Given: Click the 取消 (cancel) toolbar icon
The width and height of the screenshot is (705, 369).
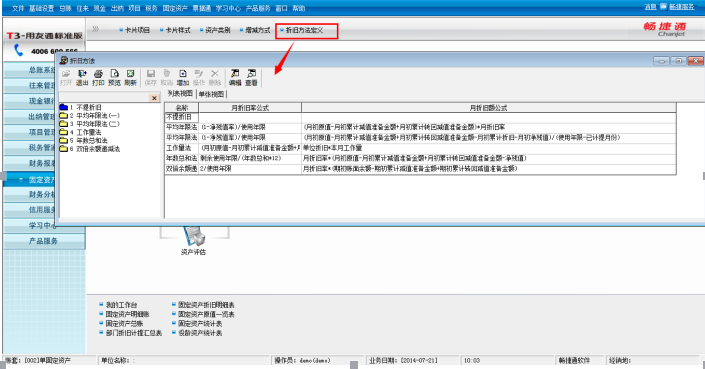Looking at the screenshot, I should (x=166, y=77).
